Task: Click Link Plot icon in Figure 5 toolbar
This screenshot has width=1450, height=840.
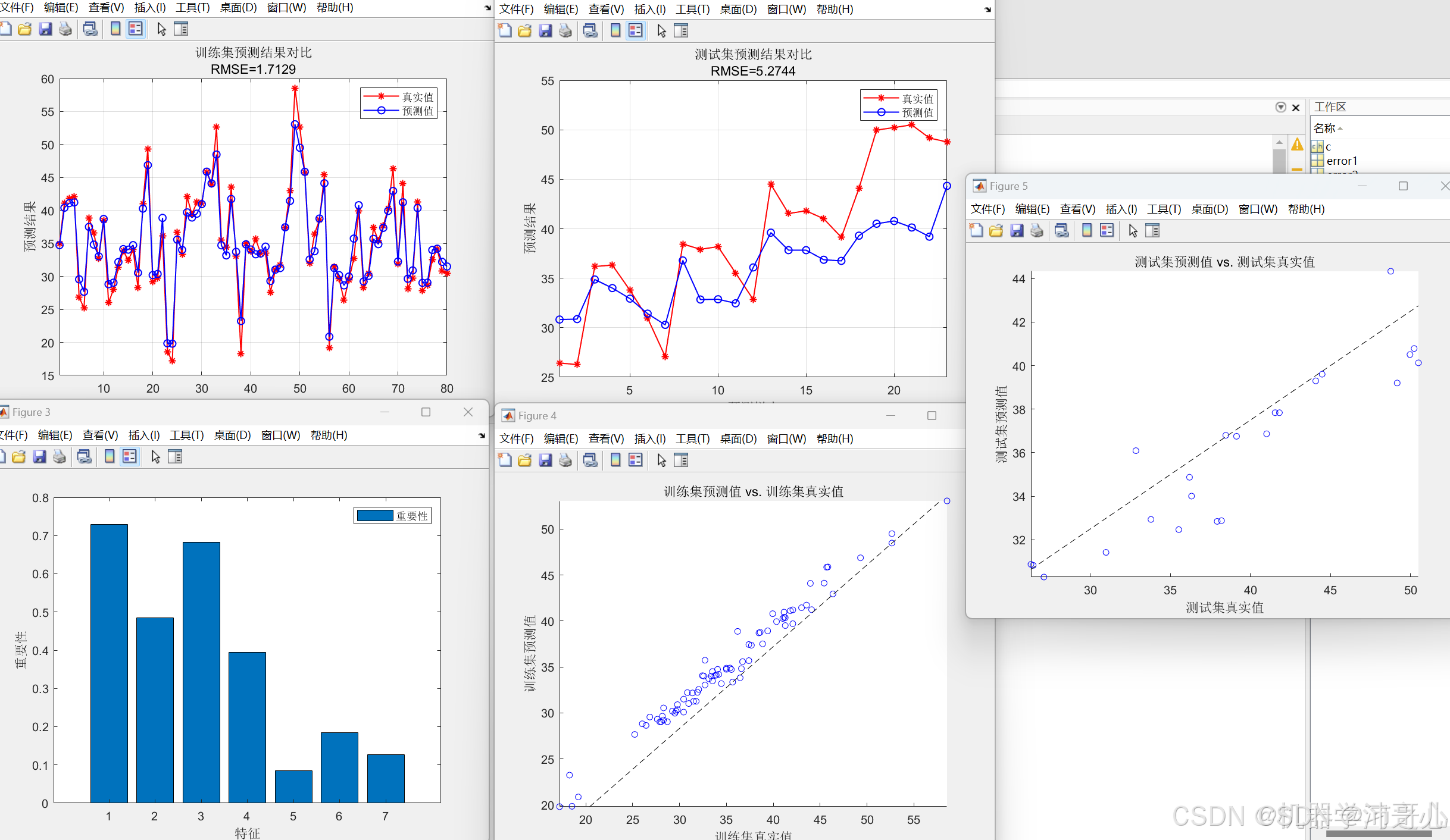Action: 1061,231
